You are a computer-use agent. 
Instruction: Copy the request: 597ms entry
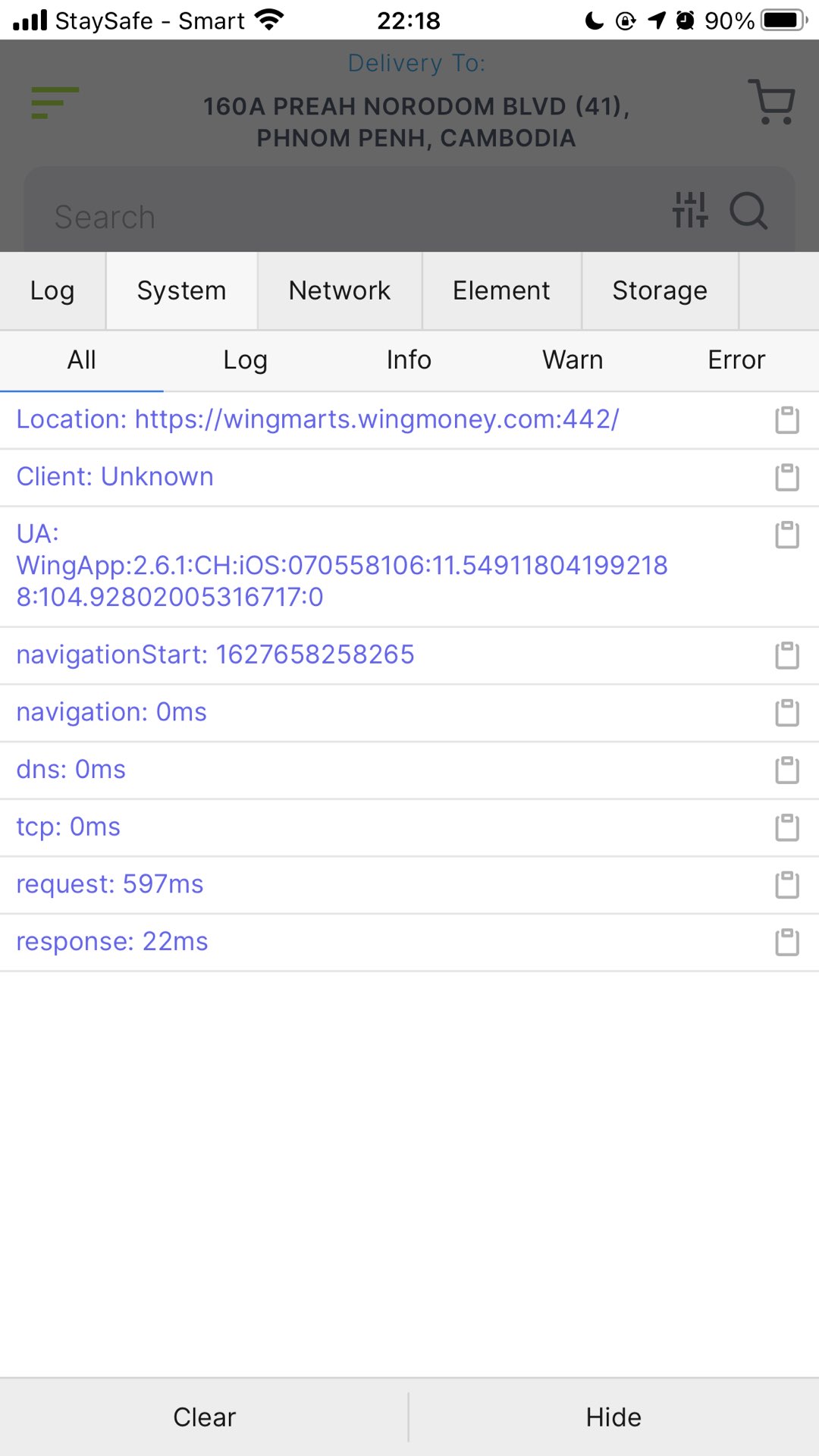787,885
